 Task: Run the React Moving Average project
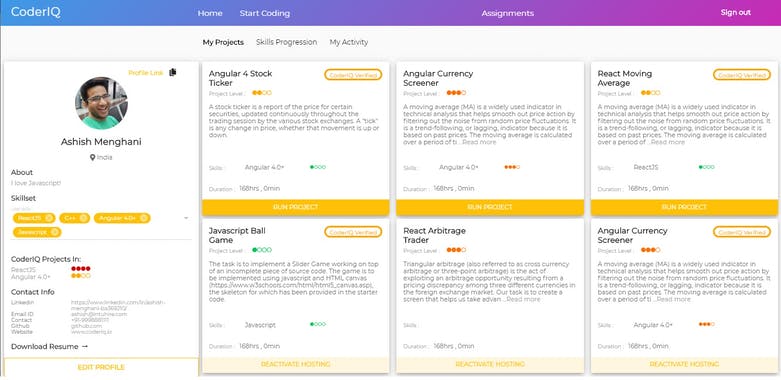[684, 207]
